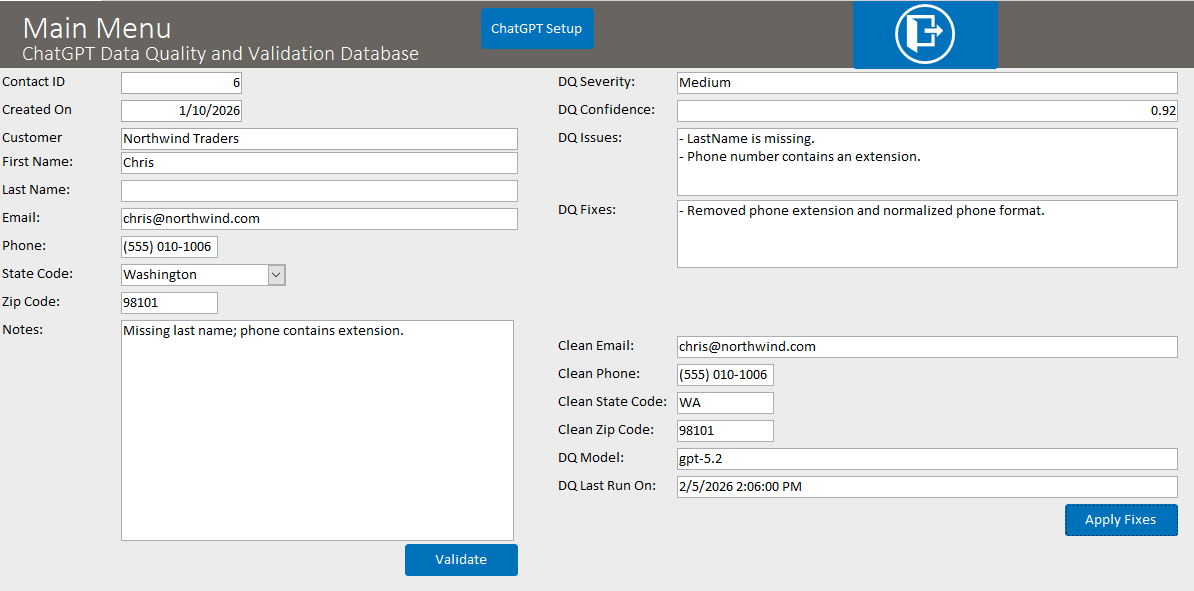The height and width of the screenshot is (591, 1194).
Task: Click the Phone field on the left
Action: (169, 247)
